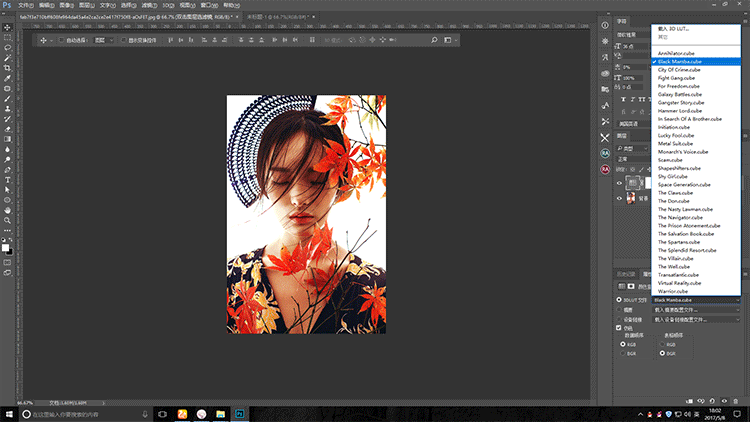Select the Path Selection arrow tool

7,190
